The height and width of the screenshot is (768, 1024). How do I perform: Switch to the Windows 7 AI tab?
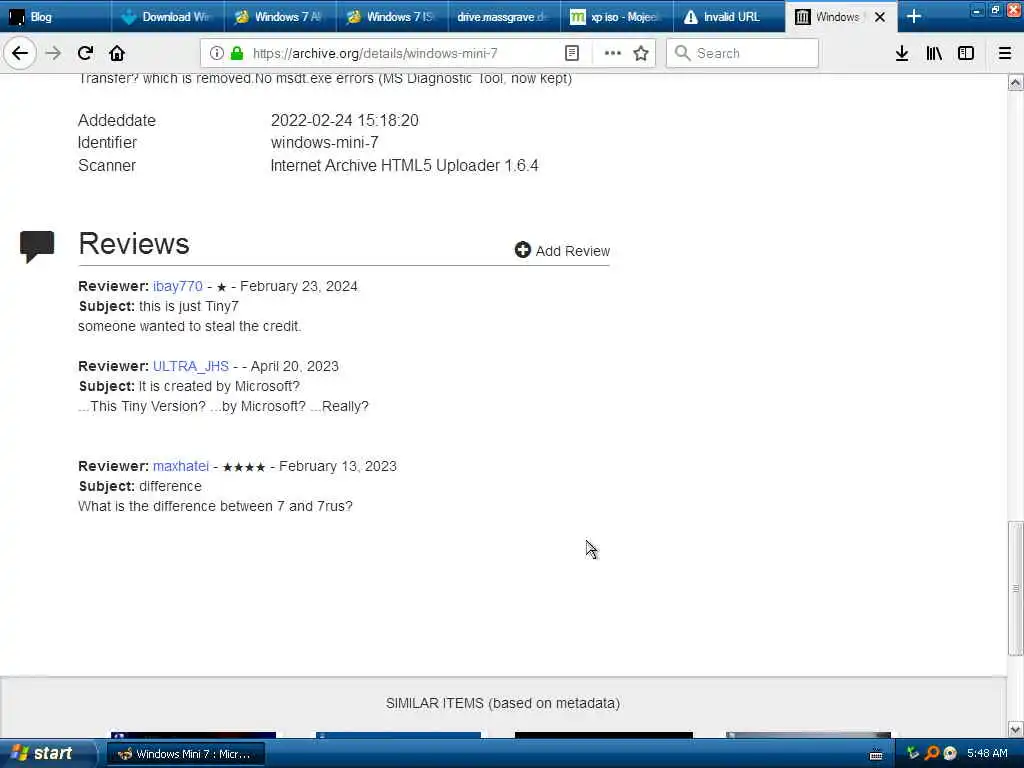coord(281,16)
